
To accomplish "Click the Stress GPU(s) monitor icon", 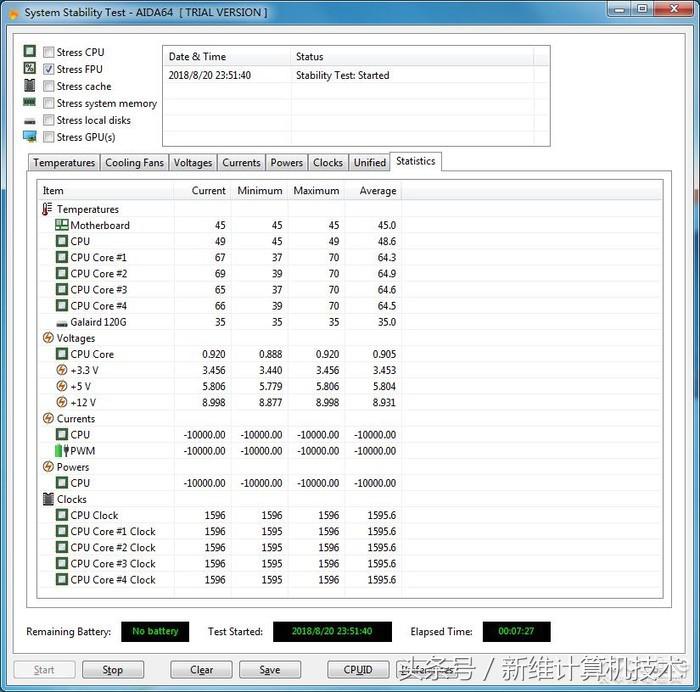I will (x=29, y=137).
